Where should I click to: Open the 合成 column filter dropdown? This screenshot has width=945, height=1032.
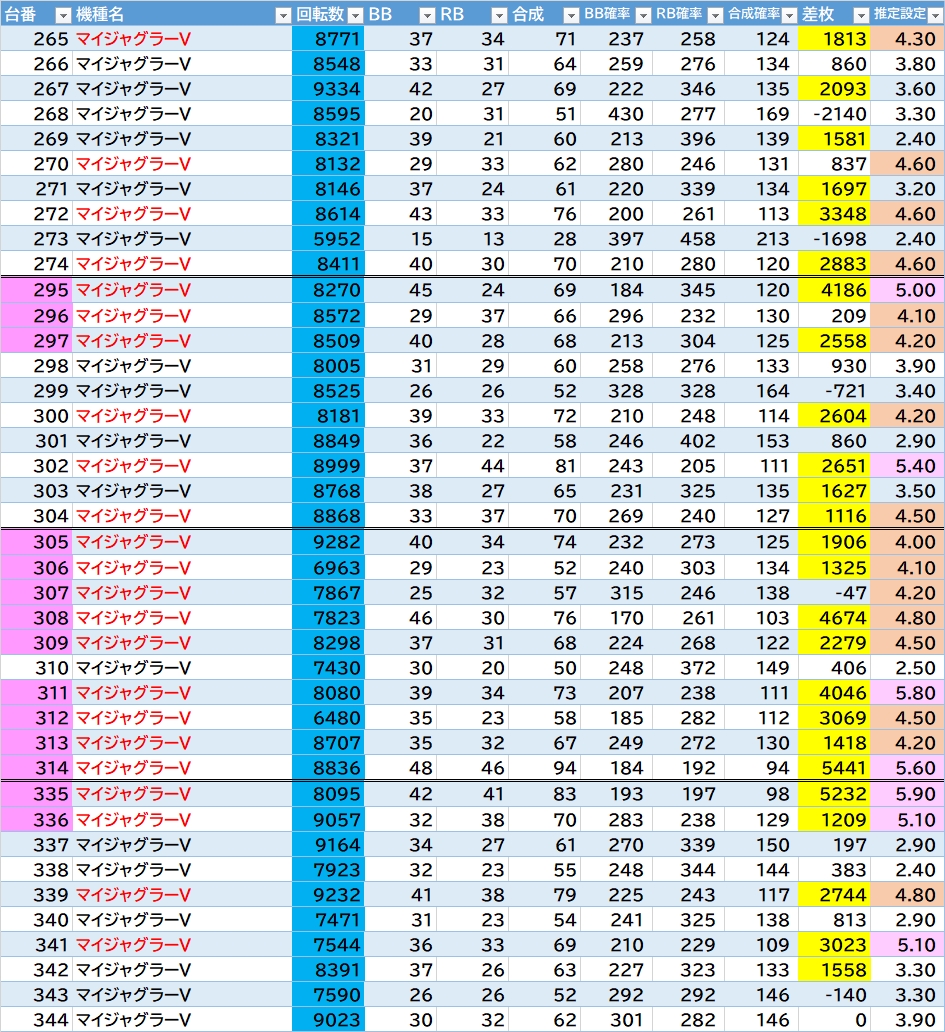click(571, 15)
